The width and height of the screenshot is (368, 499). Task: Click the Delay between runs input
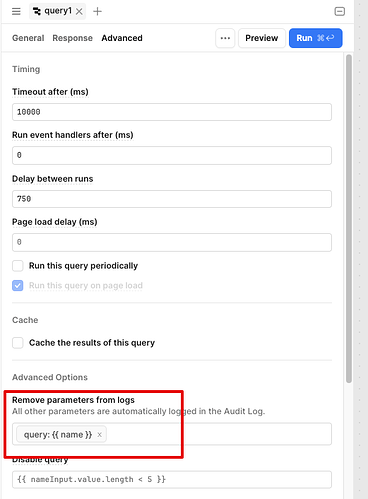pyautogui.click(x=172, y=199)
